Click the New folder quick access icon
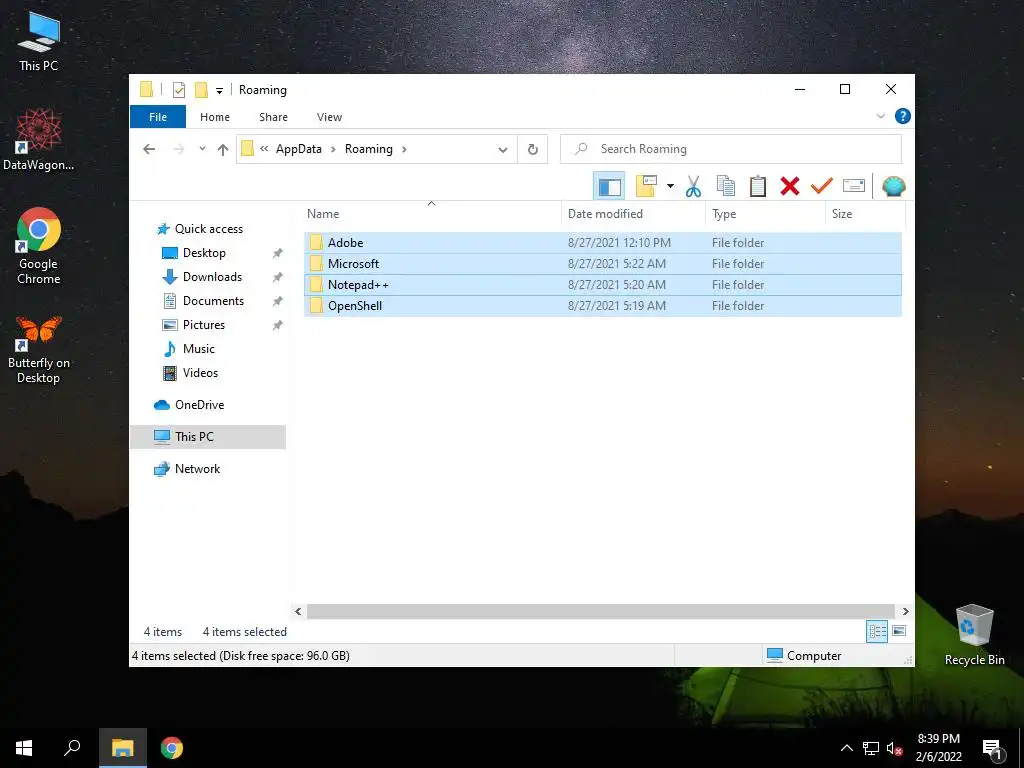Viewport: 1024px width, 768px height. [x=201, y=90]
